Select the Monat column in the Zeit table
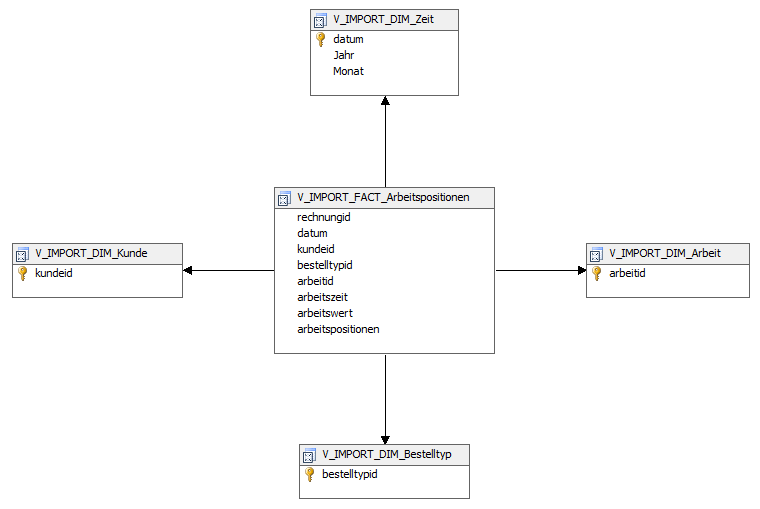760x509 pixels. [349, 72]
